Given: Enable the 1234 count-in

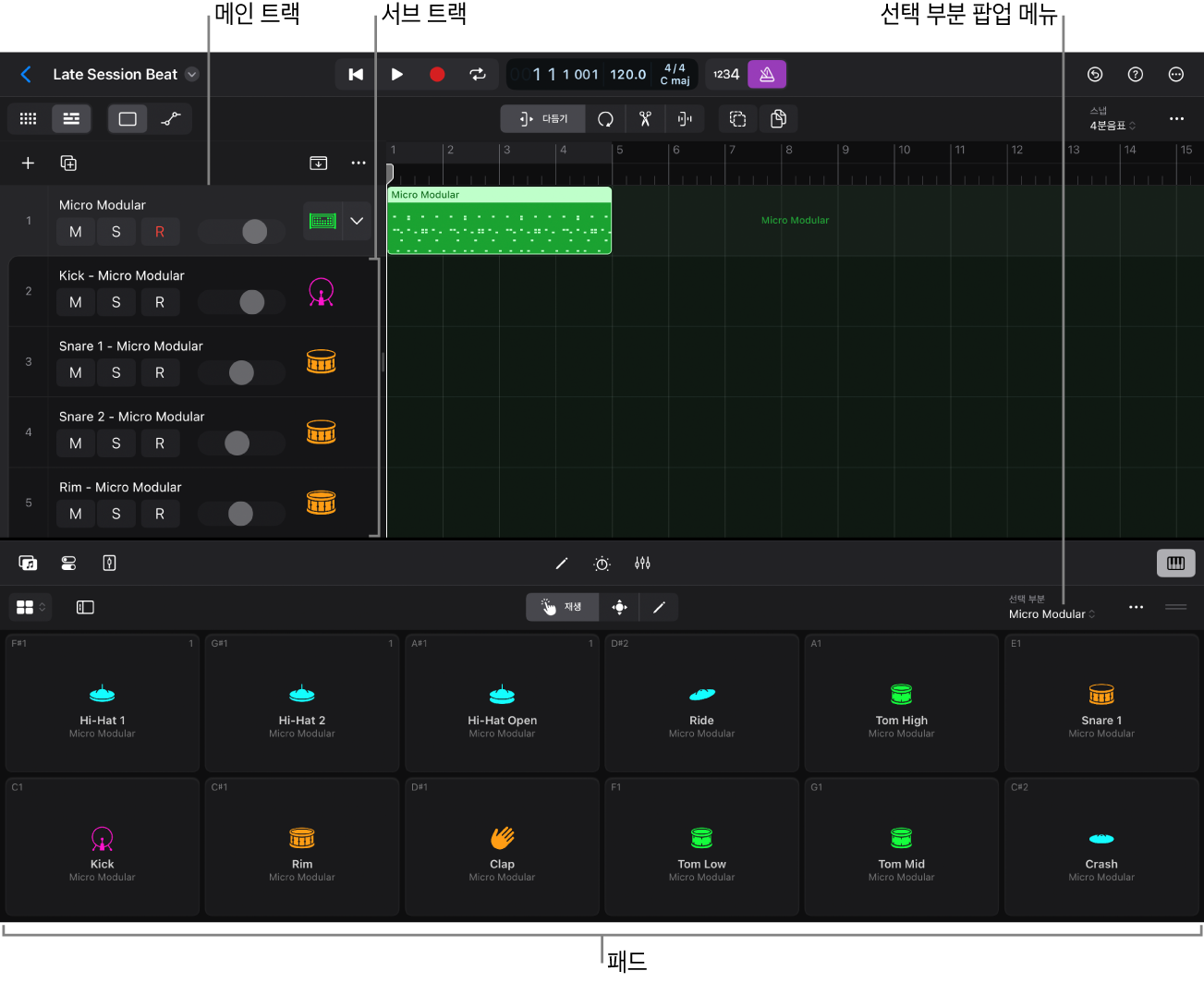Looking at the screenshot, I should 724,74.
